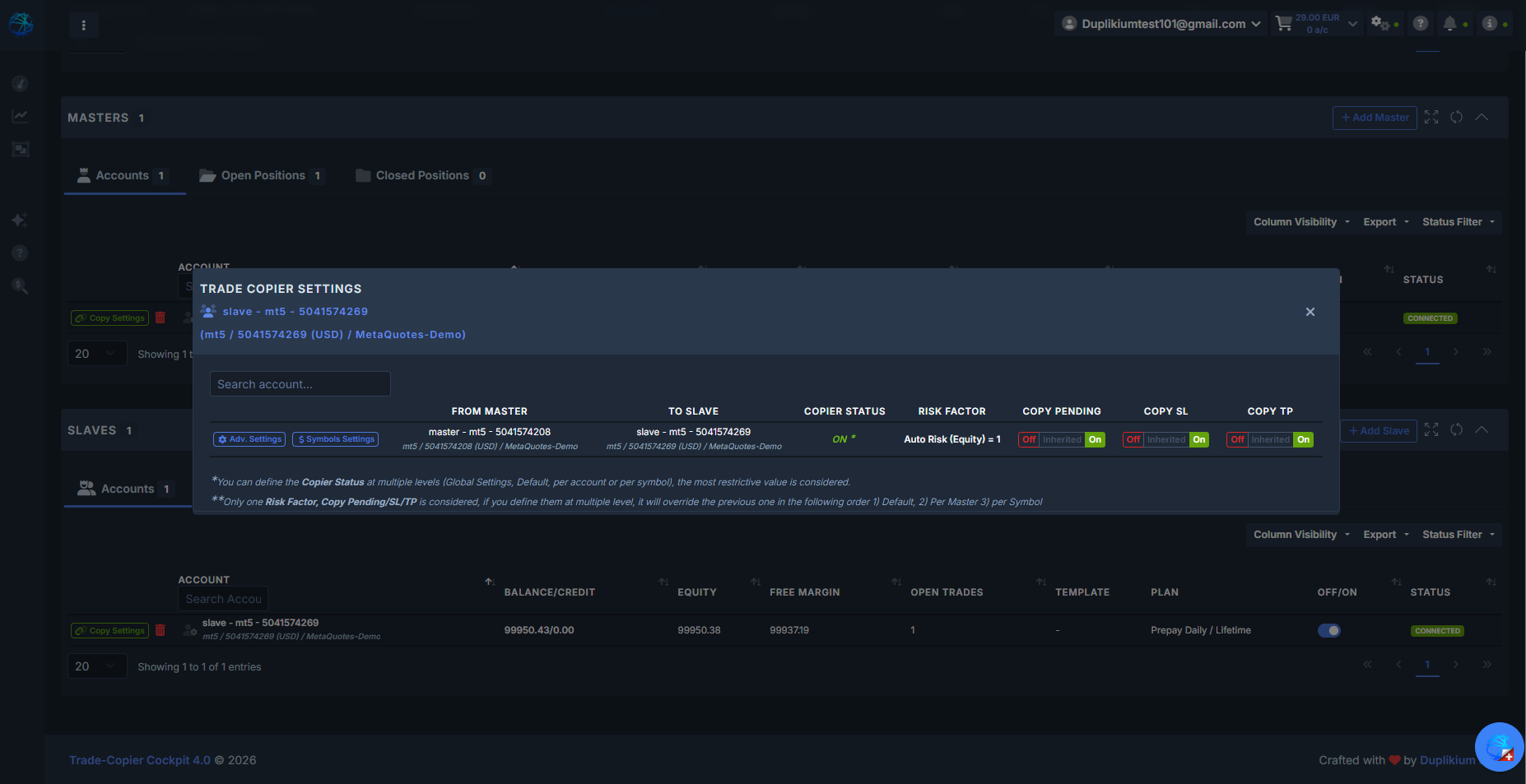Expand Slaves panel to fullscreen

click(1431, 430)
